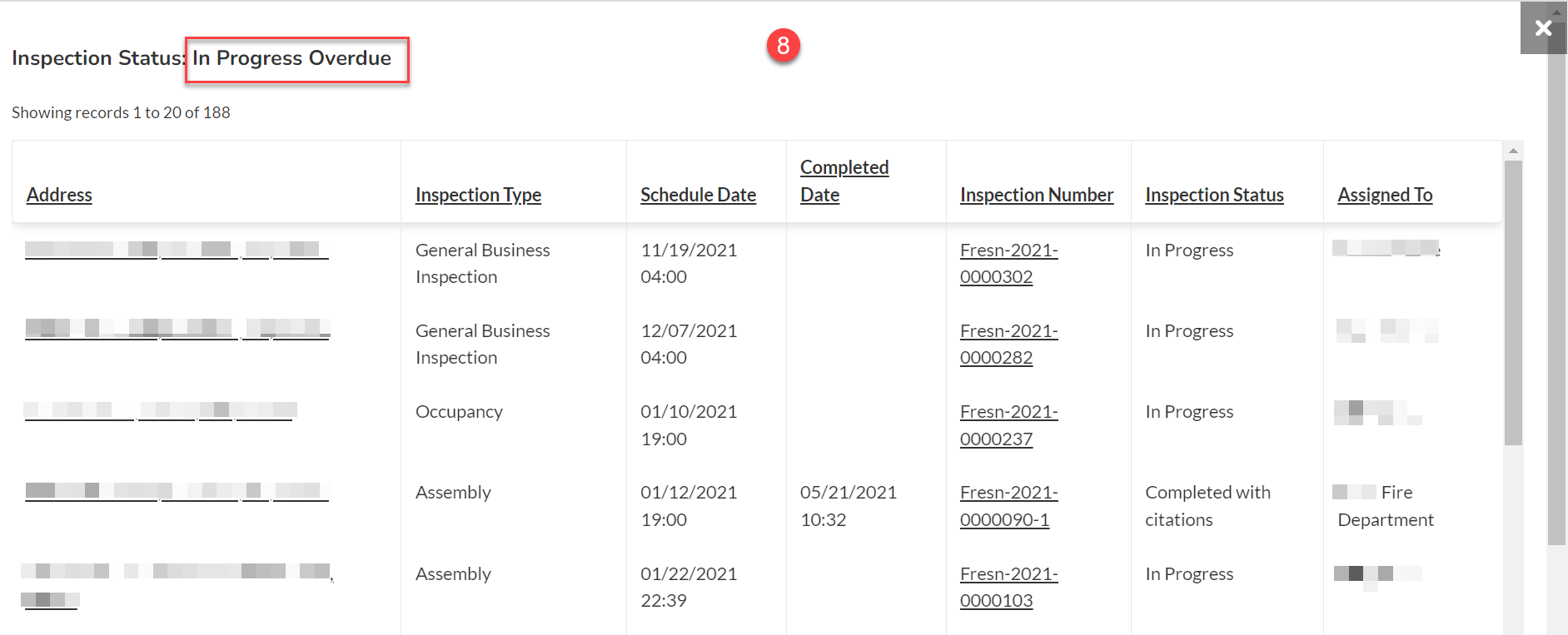Close the inspection status dialog
The height and width of the screenshot is (635, 1568).
coord(1543,28)
